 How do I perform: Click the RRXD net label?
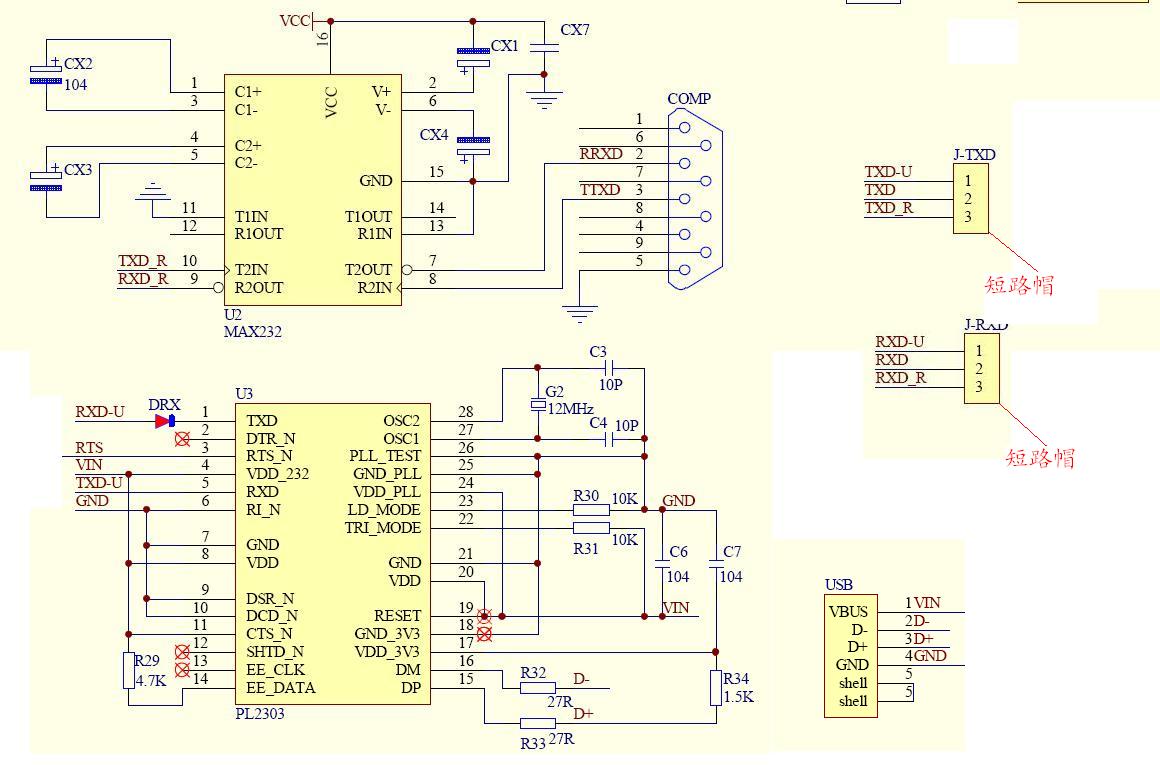601,154
